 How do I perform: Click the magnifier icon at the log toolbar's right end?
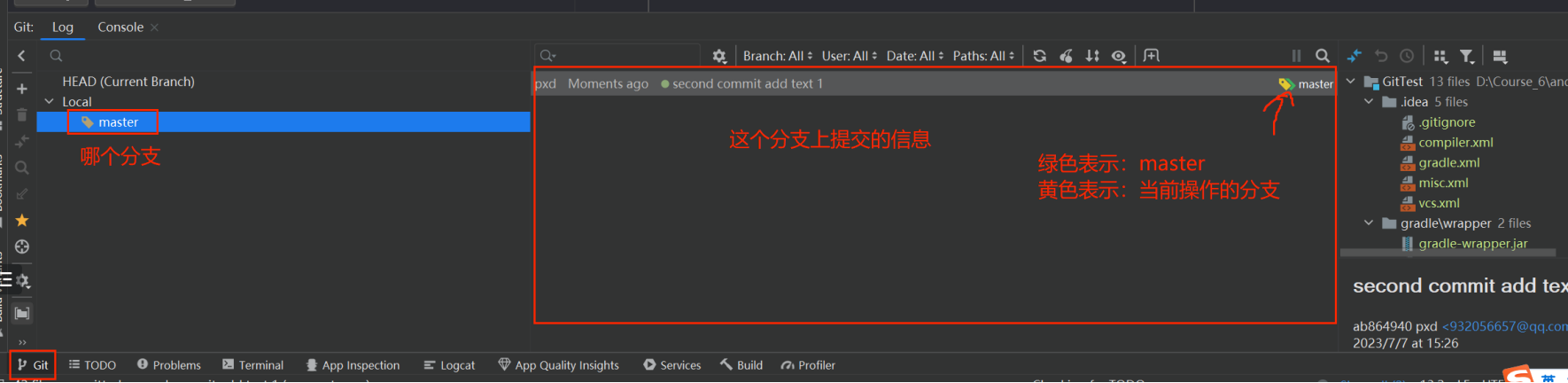(x=1323, y=56)
